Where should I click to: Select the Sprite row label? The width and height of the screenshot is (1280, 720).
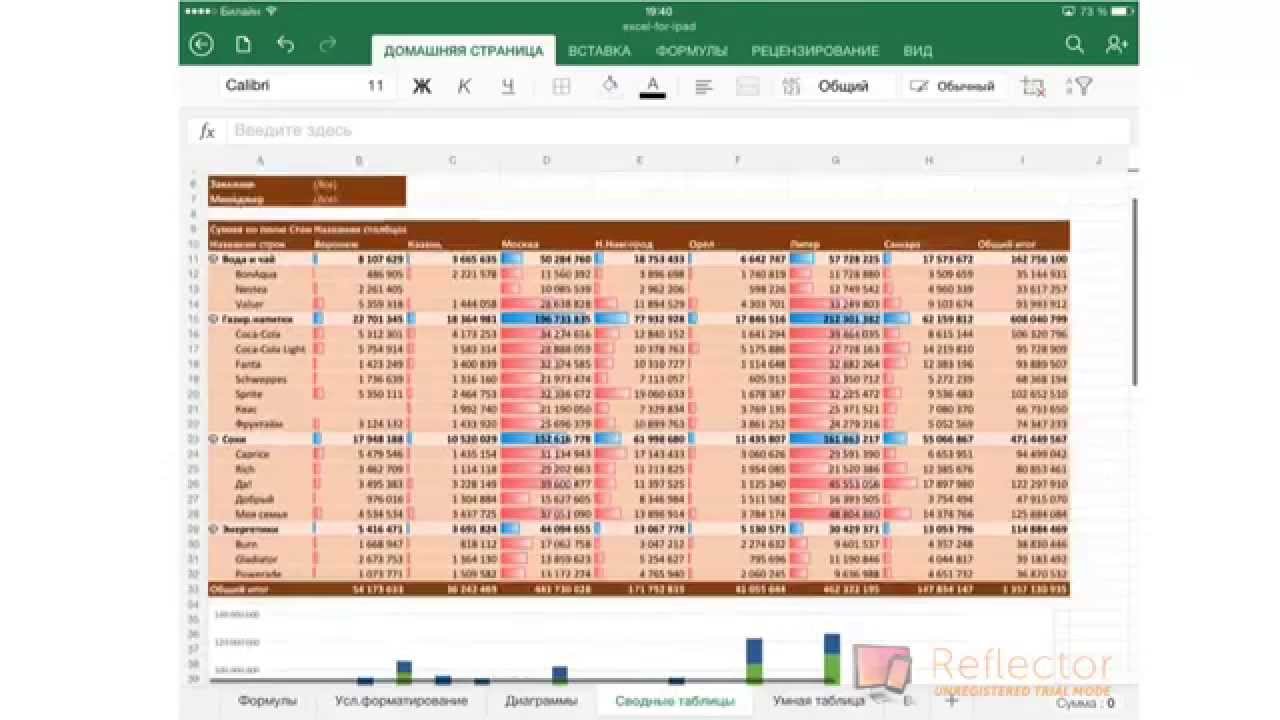[249, 394]
